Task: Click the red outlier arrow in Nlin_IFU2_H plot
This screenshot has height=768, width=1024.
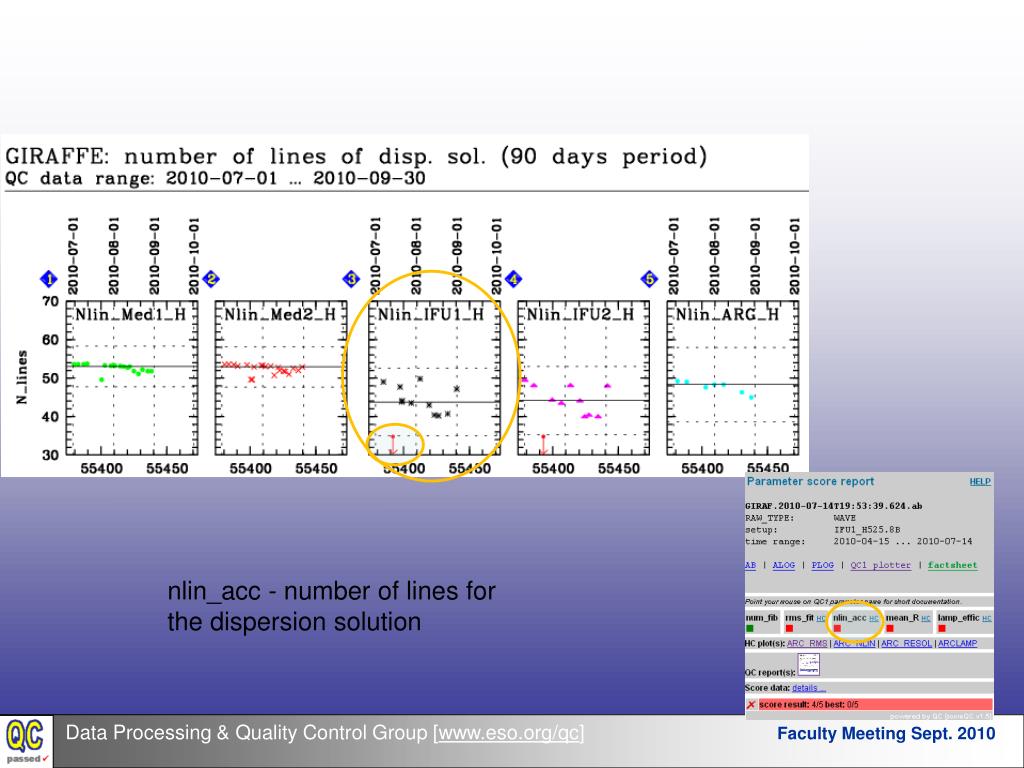Action: click(543, 445)
